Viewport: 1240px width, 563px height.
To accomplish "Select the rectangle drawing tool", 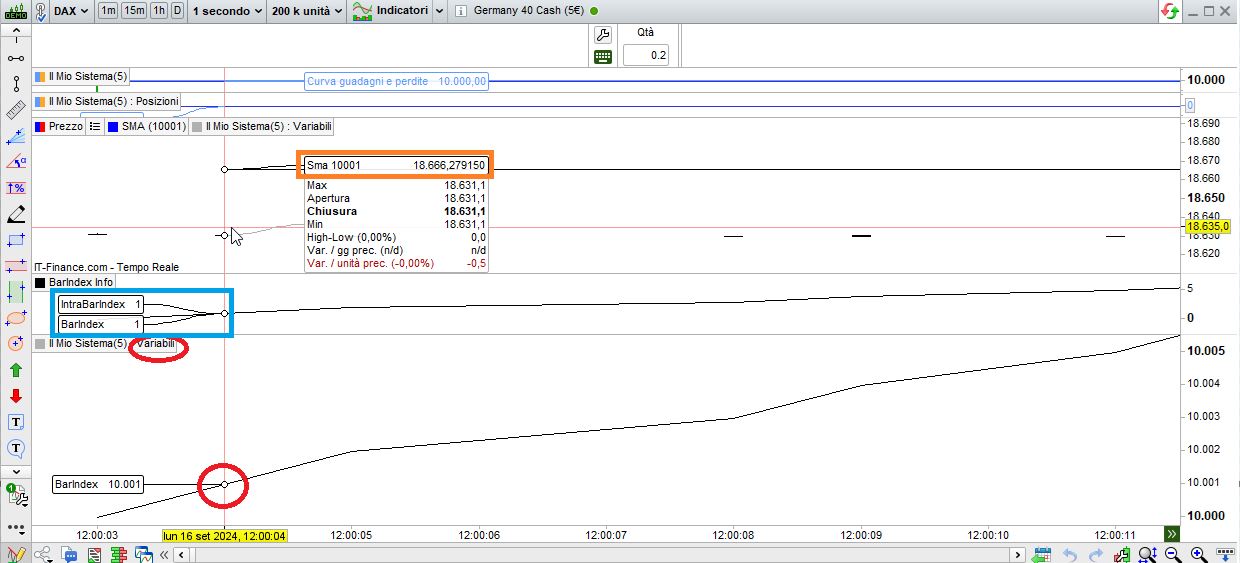I will (16, 240).
